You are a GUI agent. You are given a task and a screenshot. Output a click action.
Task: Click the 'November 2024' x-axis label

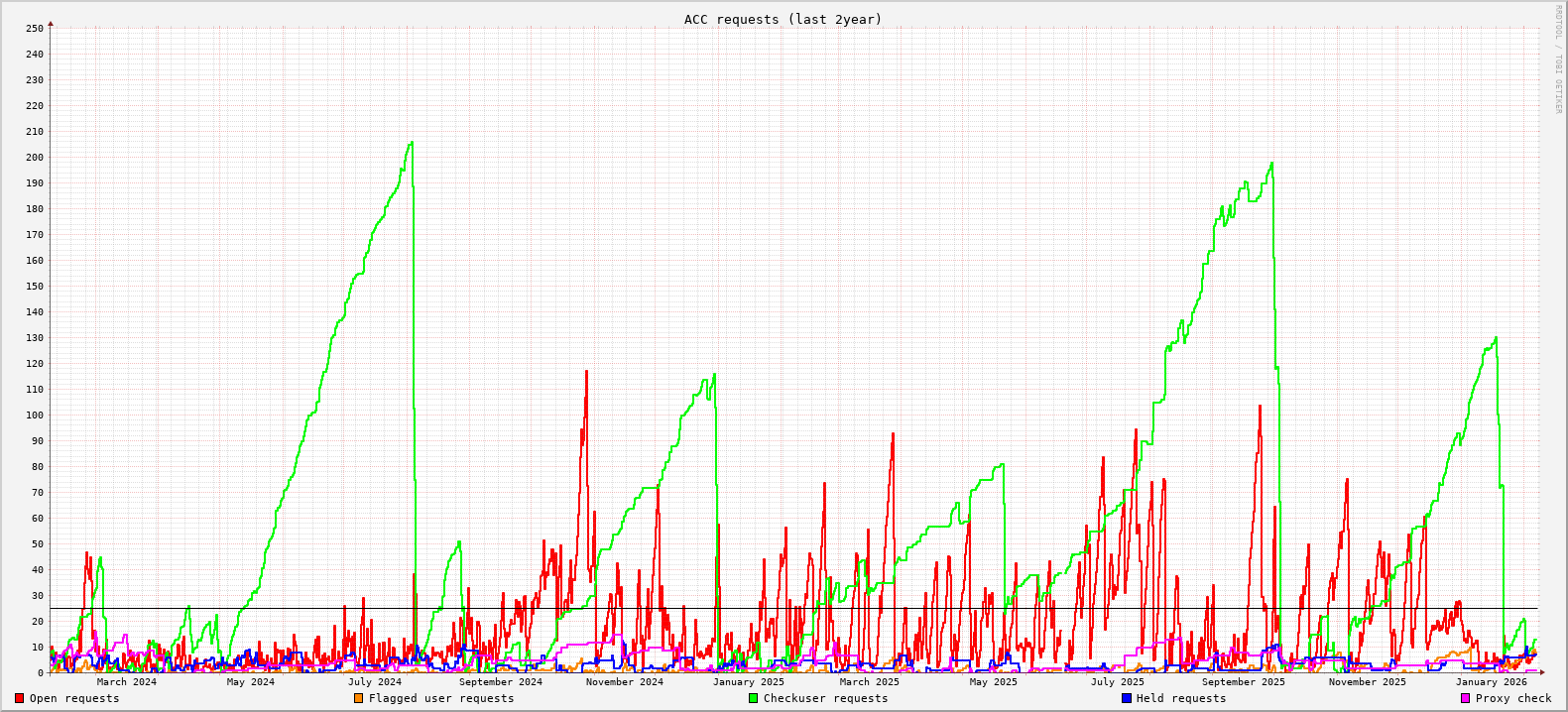[x=624, y=681]
